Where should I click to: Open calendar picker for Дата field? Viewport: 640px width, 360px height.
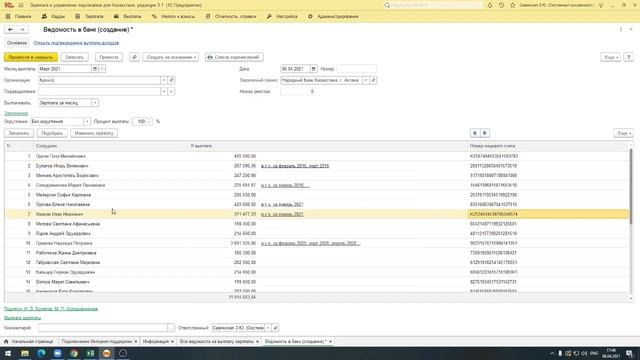tap(313, 69)
